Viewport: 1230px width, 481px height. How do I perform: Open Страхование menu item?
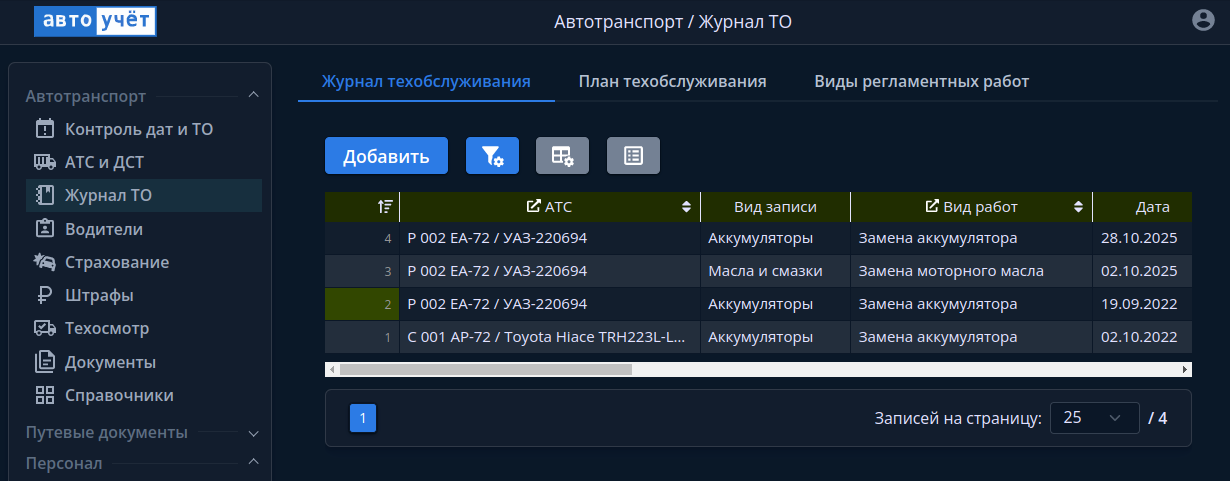point(144,262)
